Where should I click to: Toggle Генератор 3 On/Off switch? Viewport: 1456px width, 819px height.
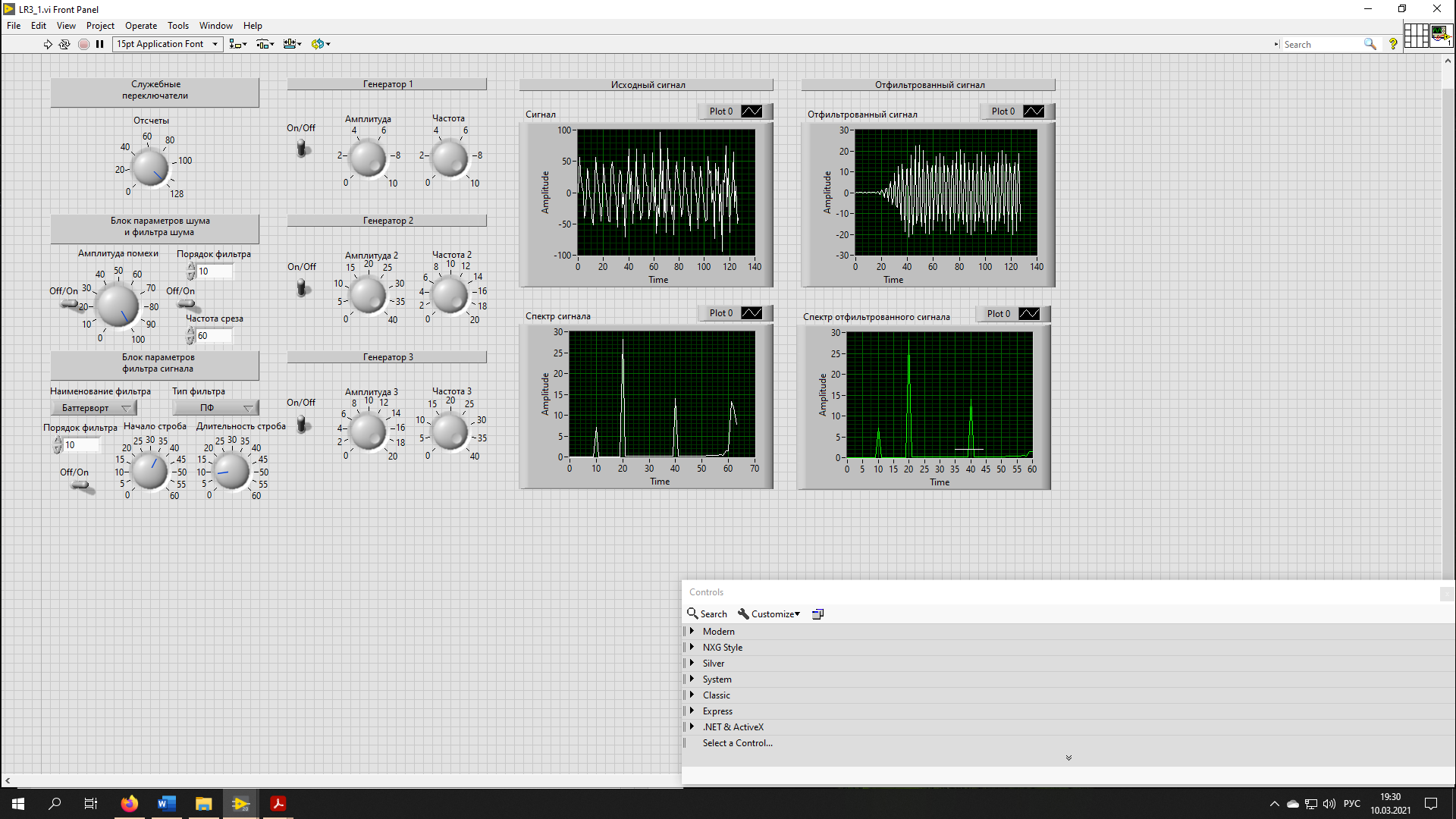[x=302, y=423]
